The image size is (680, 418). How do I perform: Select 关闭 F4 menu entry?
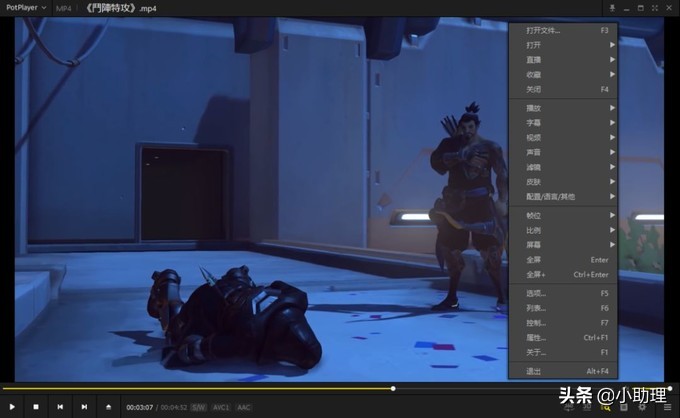coord(563,89)
